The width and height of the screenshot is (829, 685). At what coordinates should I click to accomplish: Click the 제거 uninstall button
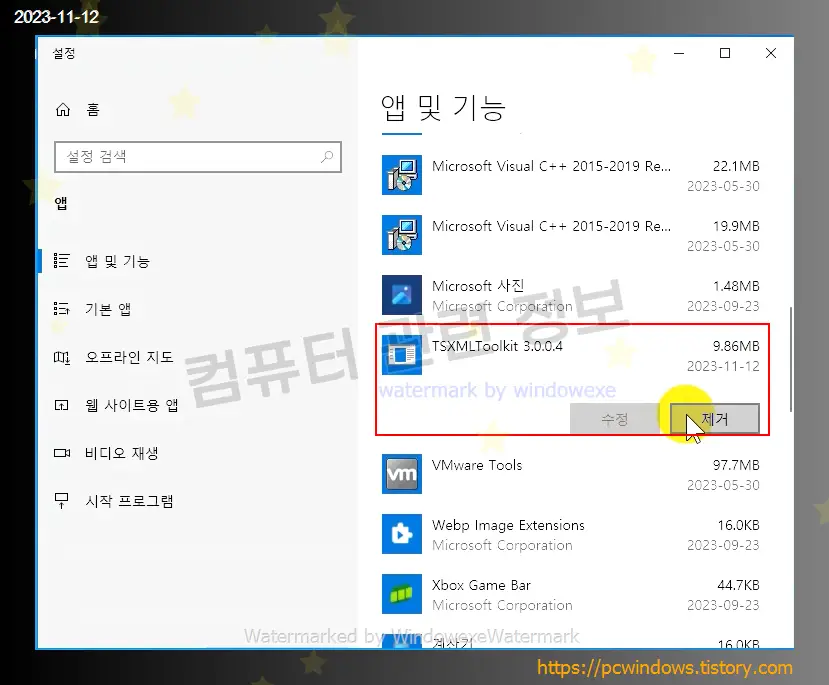(x=715, y=419)
